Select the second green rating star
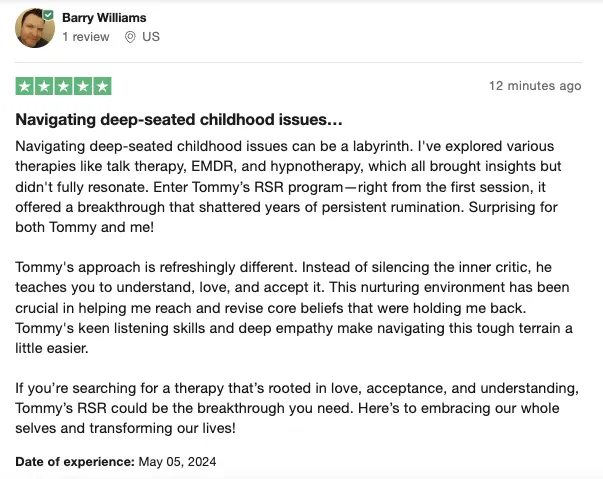This screenshot has width=603, height=479. coord(44,86)
